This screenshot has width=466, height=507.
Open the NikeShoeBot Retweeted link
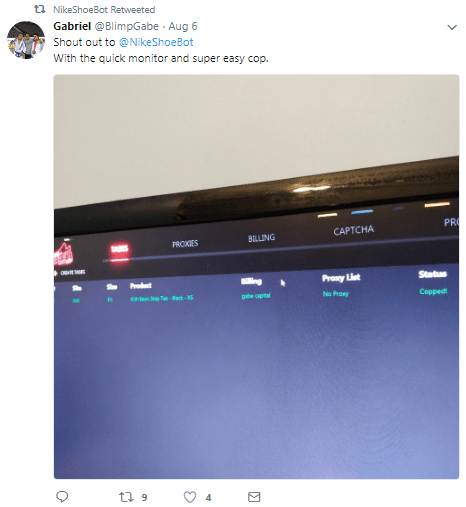(104, 10)
